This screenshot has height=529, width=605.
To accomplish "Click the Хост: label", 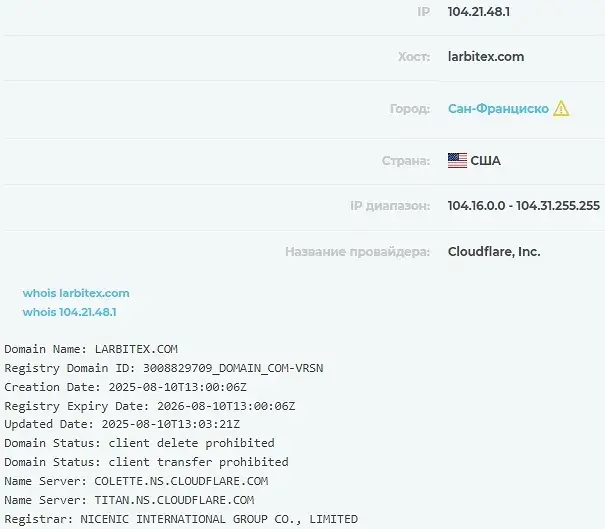I will [x=414, y=57].
